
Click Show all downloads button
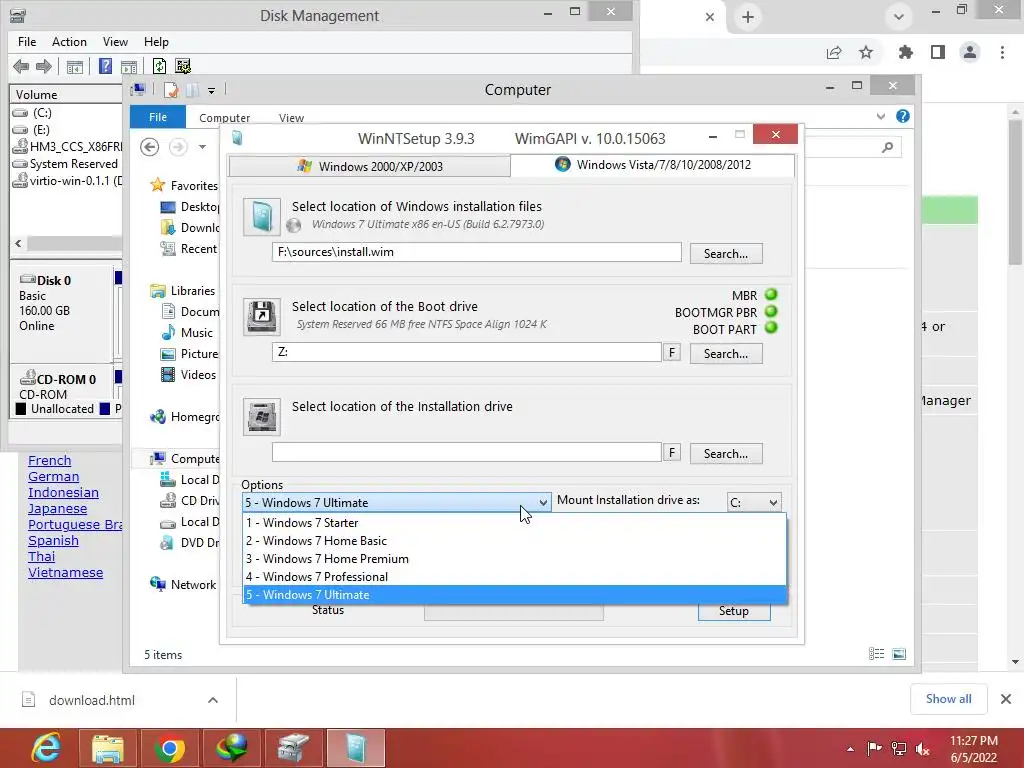[x=948, y=699]
